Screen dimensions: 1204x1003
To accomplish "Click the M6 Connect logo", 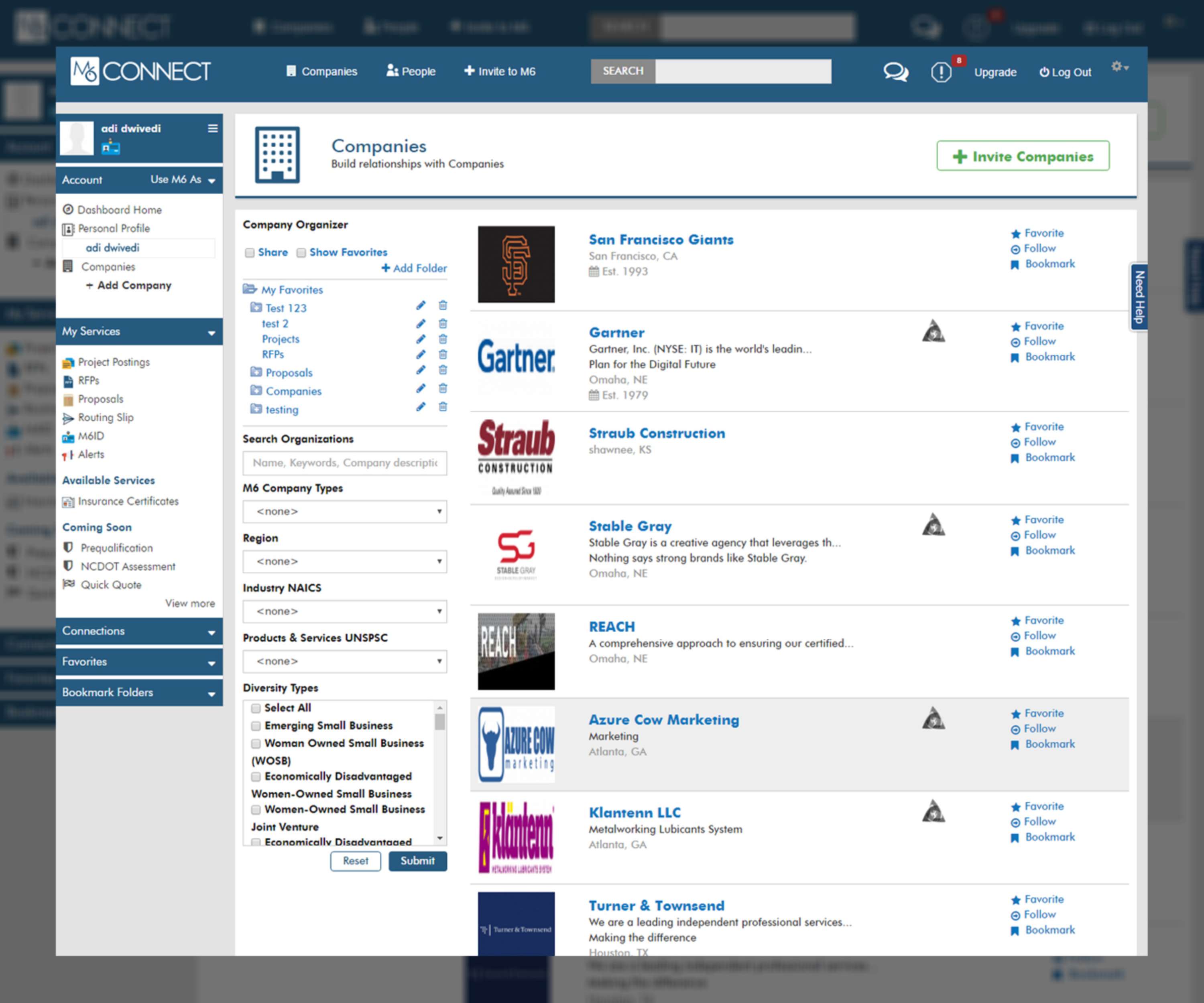I will [x=140, y=71].
